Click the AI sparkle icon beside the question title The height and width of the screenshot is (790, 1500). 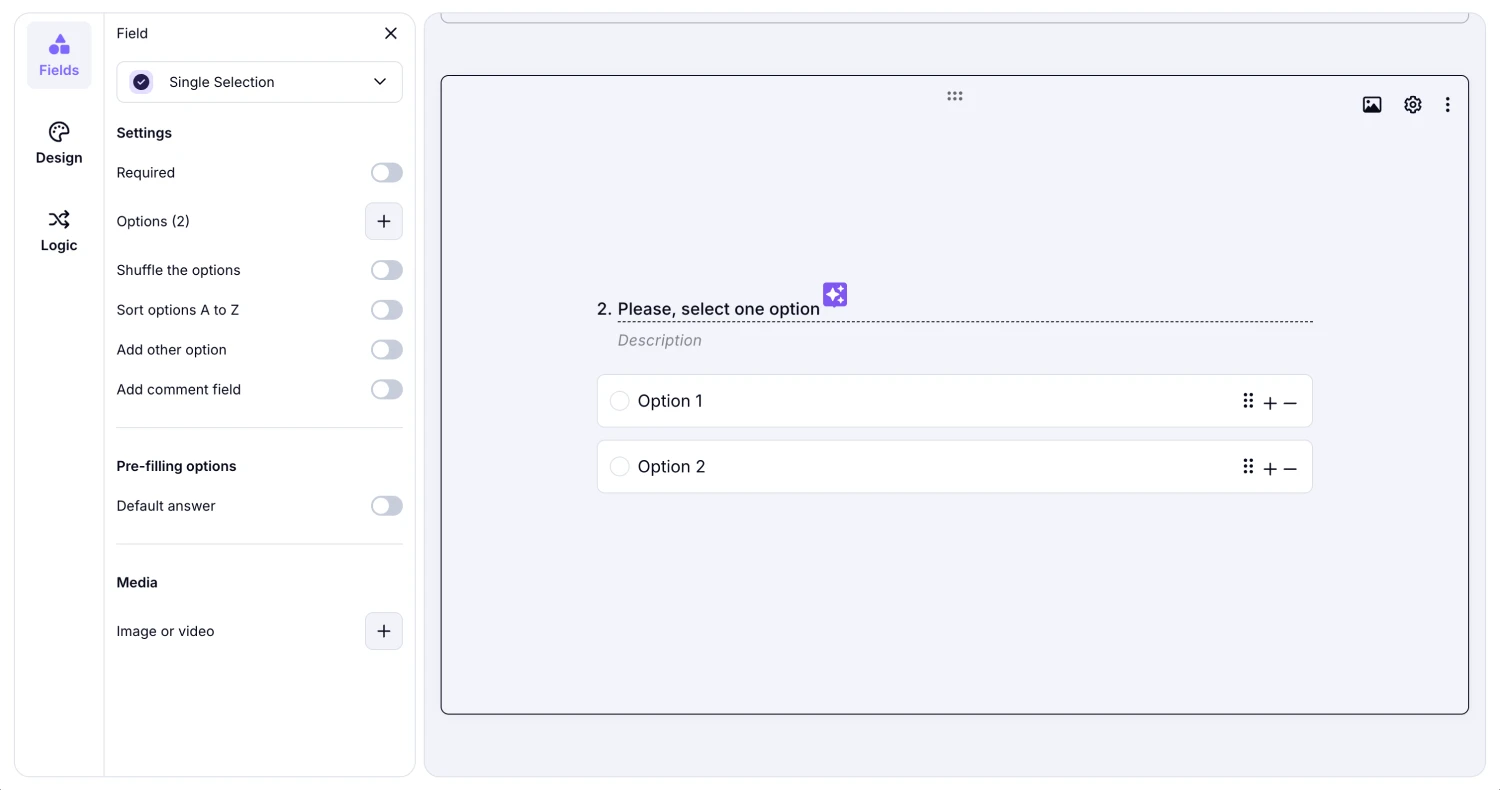835,294
